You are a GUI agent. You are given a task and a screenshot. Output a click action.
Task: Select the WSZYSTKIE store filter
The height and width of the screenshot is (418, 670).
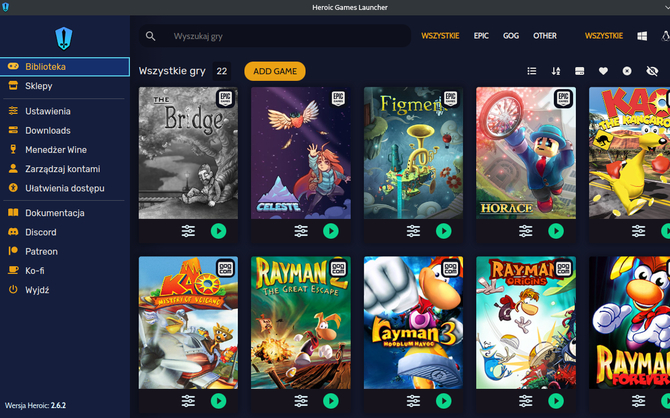click(440, 36)
